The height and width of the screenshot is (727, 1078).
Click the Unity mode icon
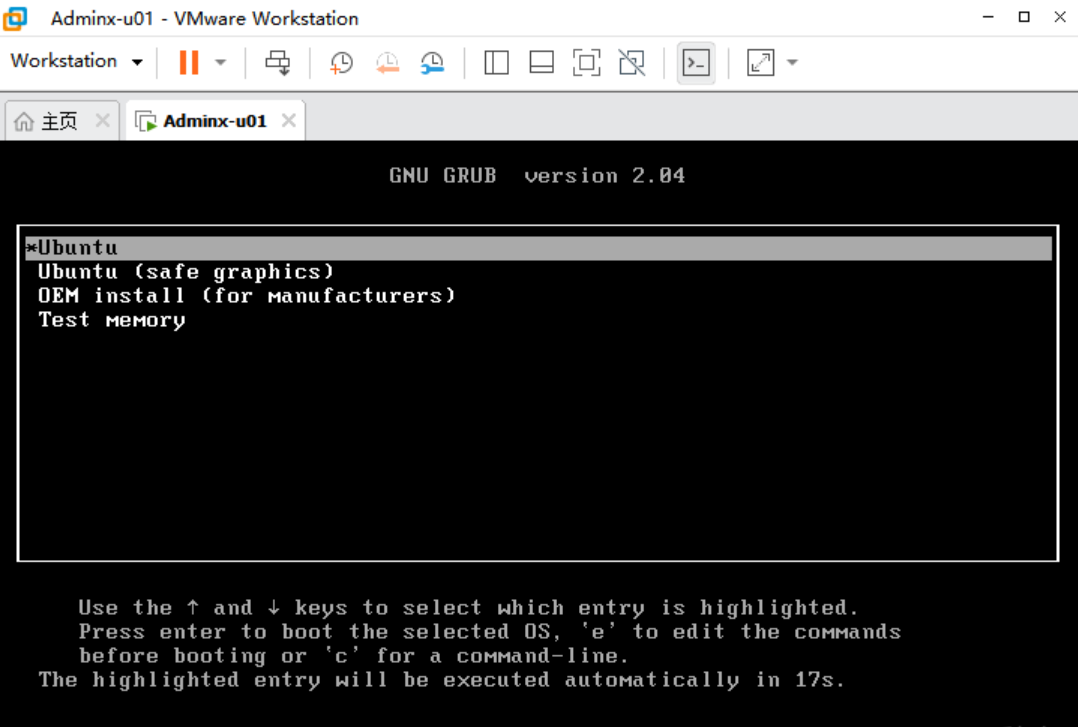632,63
